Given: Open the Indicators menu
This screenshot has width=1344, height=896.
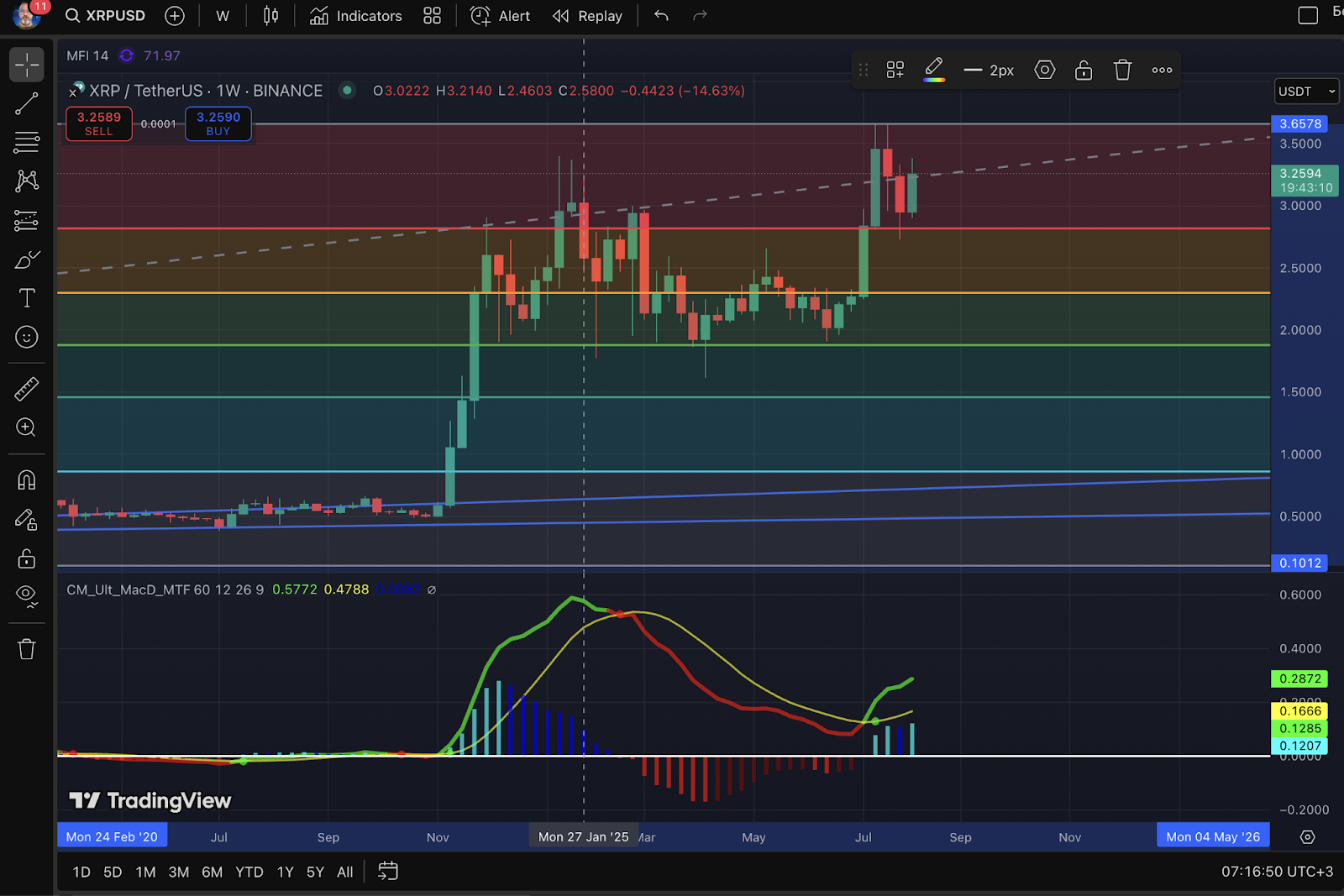Looking at the screenshot, I should (356, 16).
